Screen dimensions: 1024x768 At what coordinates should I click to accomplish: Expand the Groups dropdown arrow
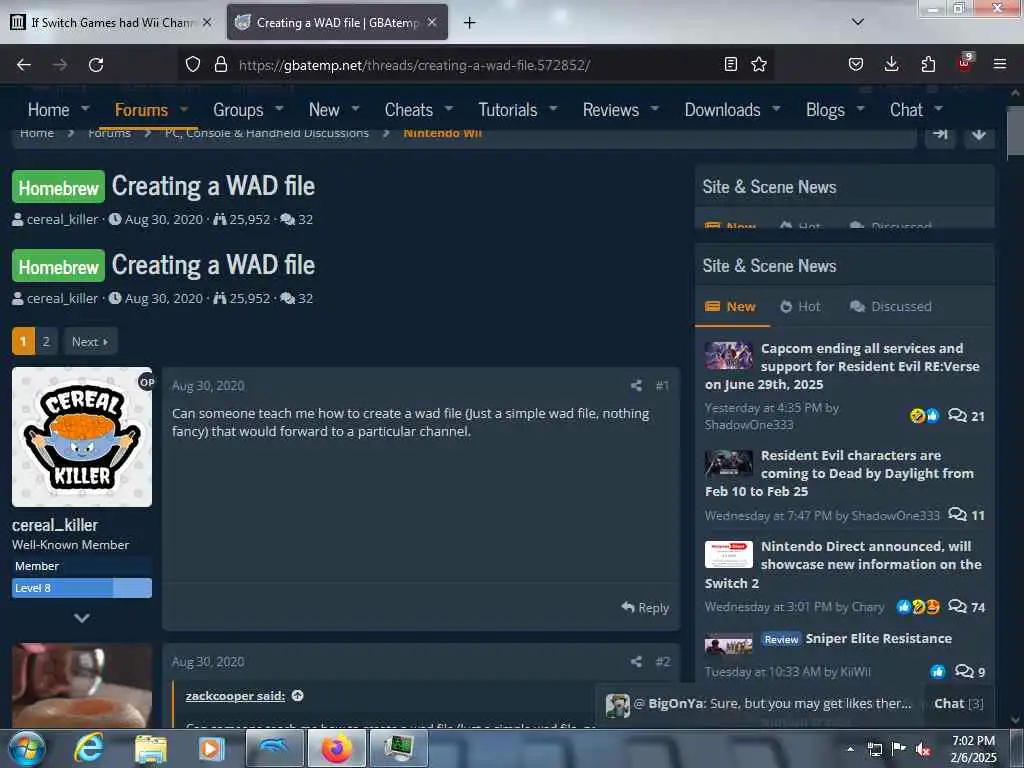280,108
